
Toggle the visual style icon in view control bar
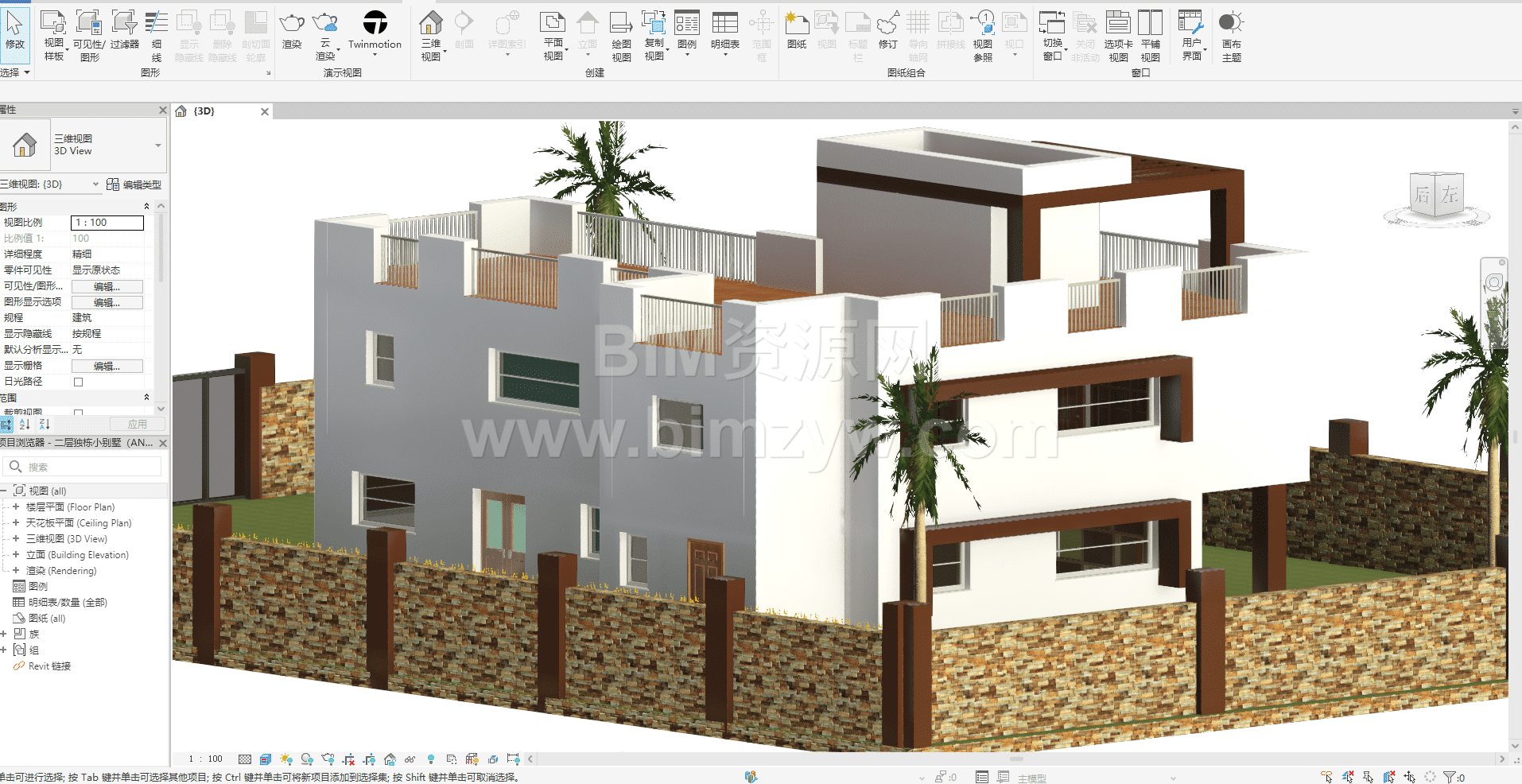pyautogui.click(x=266, y=759)
